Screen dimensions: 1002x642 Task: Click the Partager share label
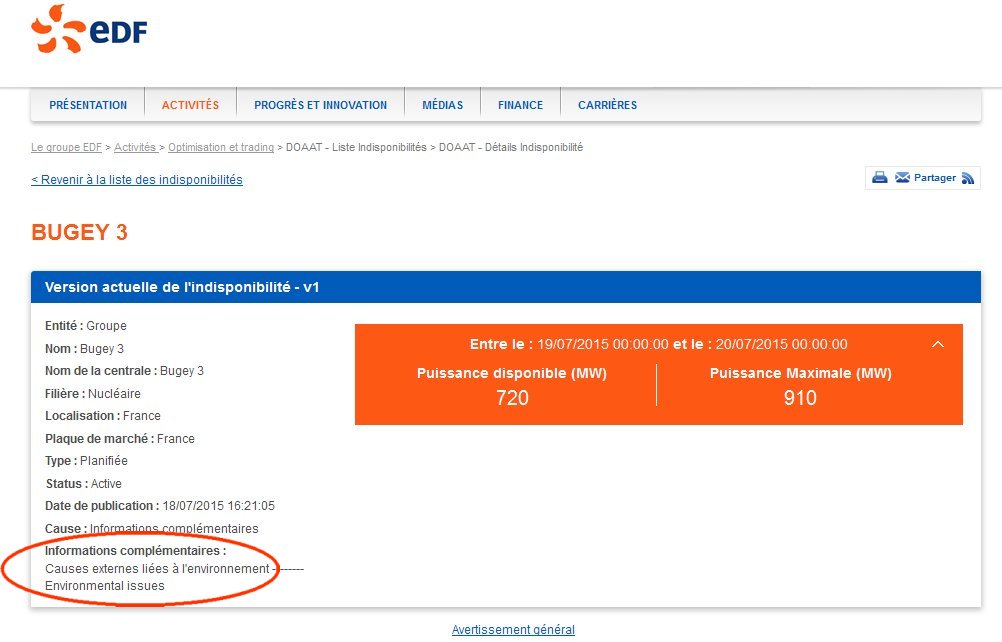click(x=935, y=178)
